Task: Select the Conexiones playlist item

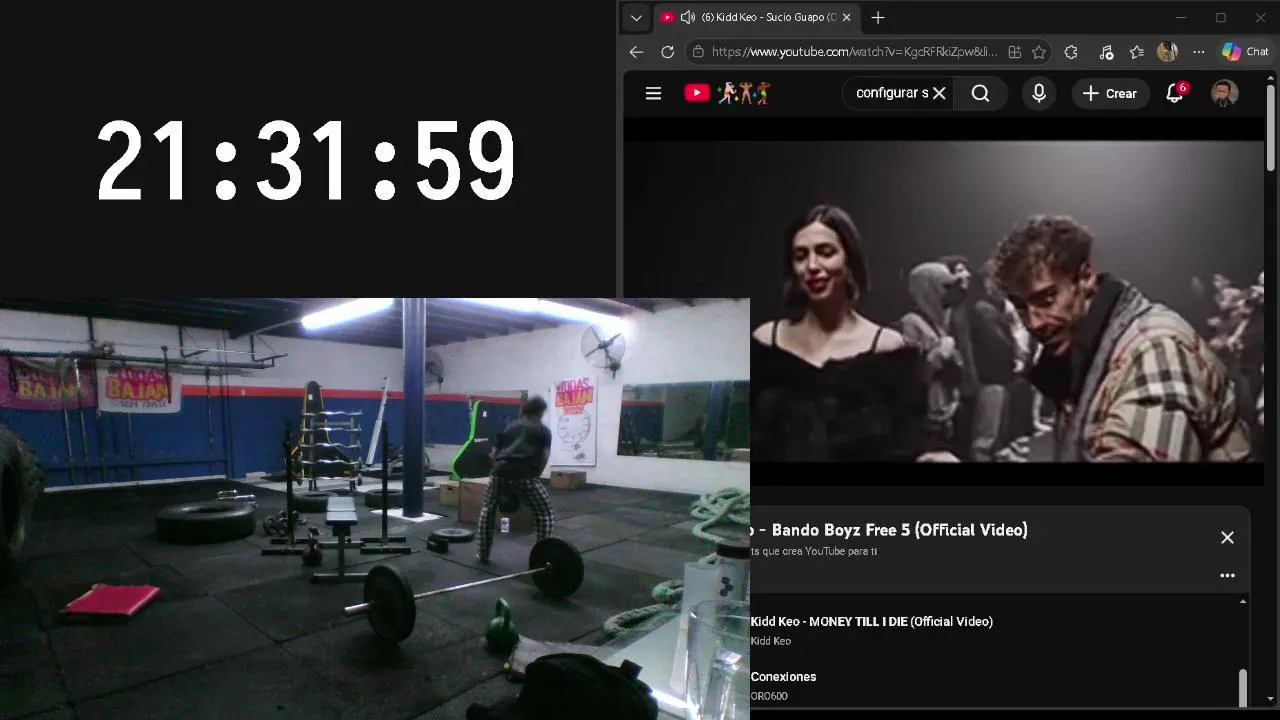Action: tap(783, 677)
